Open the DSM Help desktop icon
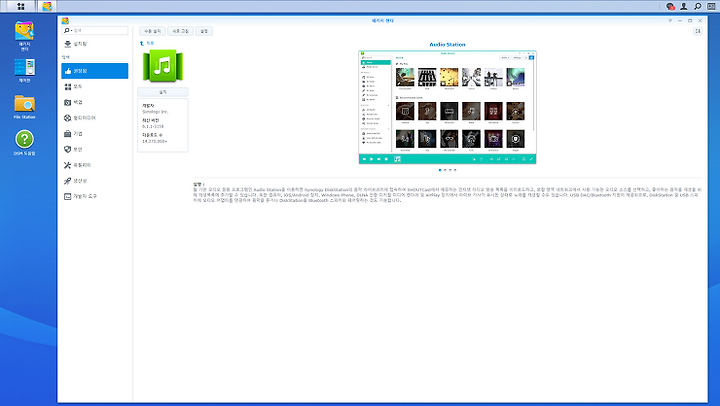 coord(24,143)
